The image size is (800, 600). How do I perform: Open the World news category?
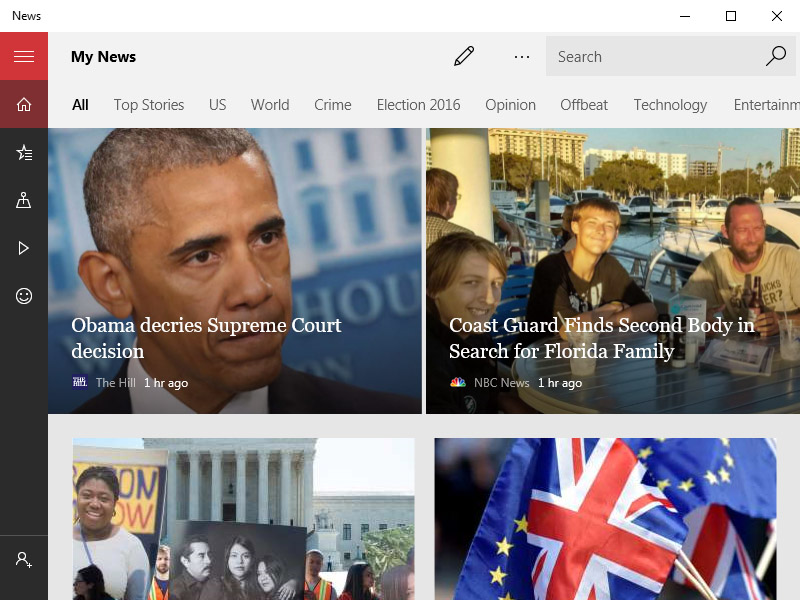click(269, 104)
